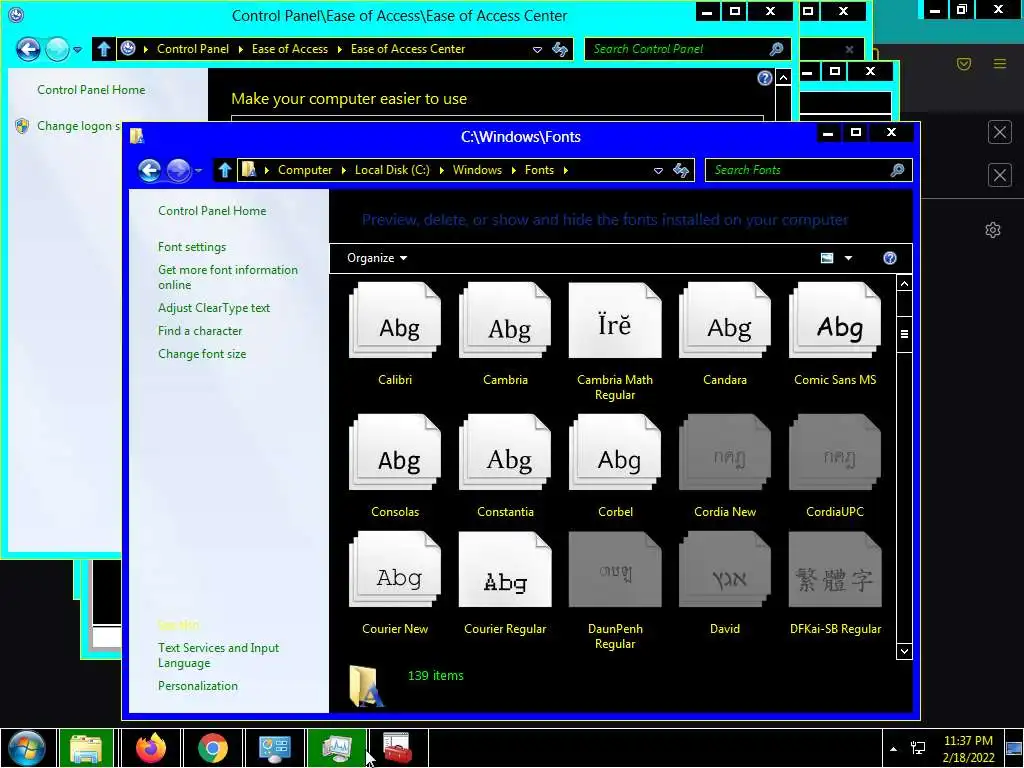Open Adjust ClearType text link
Image resolution: width=1024 pixels, height=768 pixels.
[x=214, y=308]
